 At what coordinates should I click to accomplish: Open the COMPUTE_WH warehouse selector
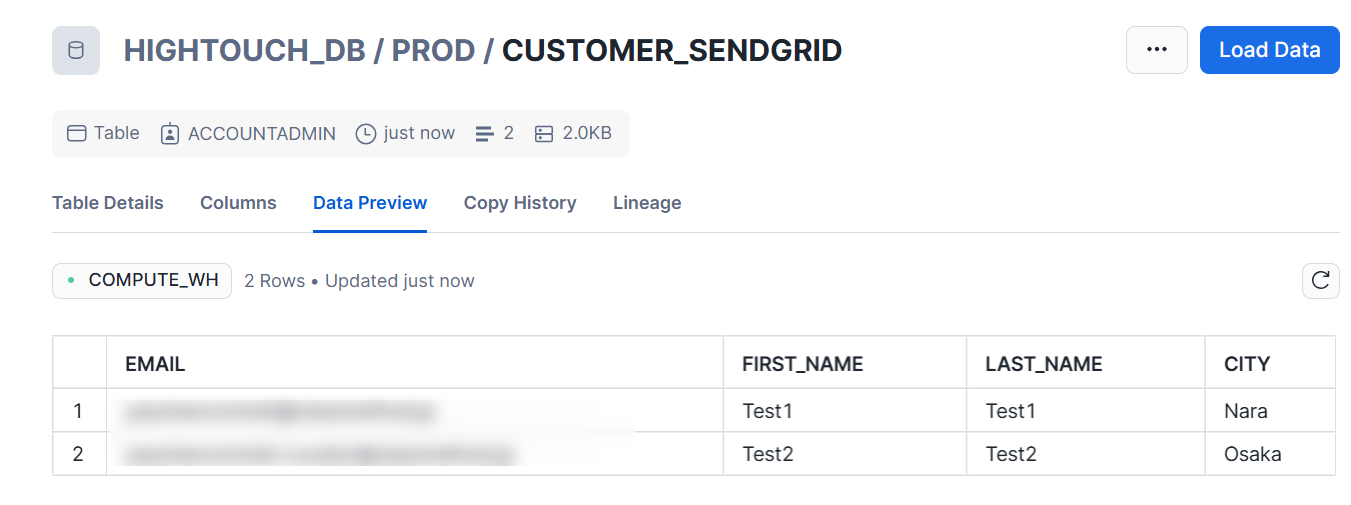142,281
